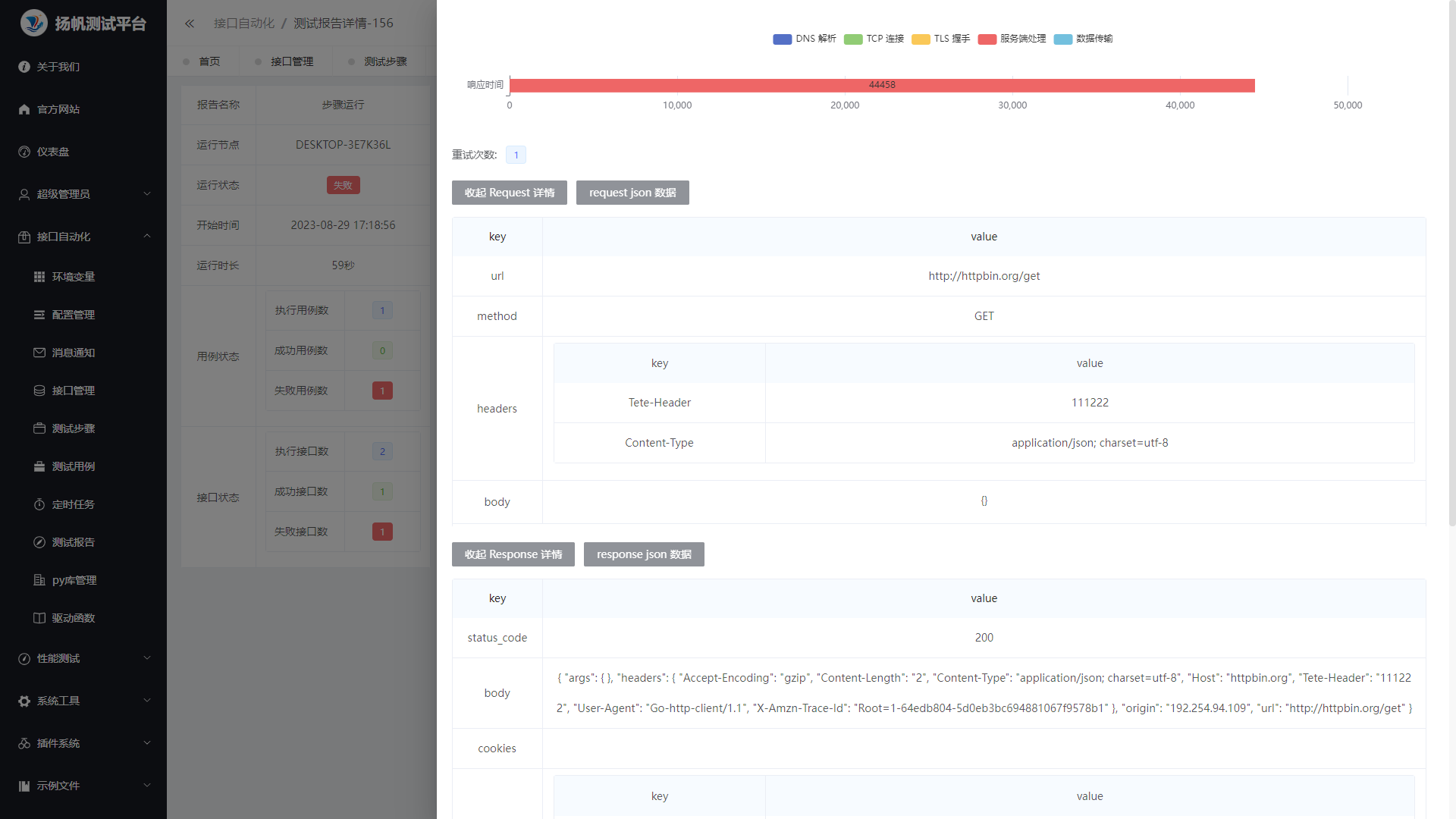Toggle TCP 连接 legend series
The width and height of the screenshot is (1456, 819).
click(x=874, y=39)
